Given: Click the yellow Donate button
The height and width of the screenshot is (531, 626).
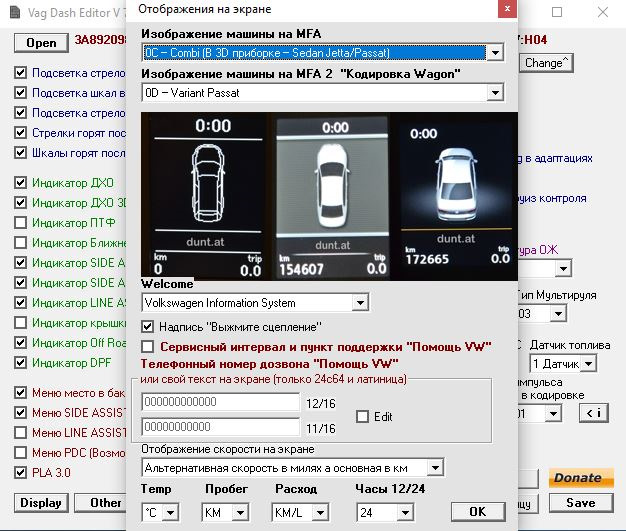Looking at the screenshot, I should [577, 478].
